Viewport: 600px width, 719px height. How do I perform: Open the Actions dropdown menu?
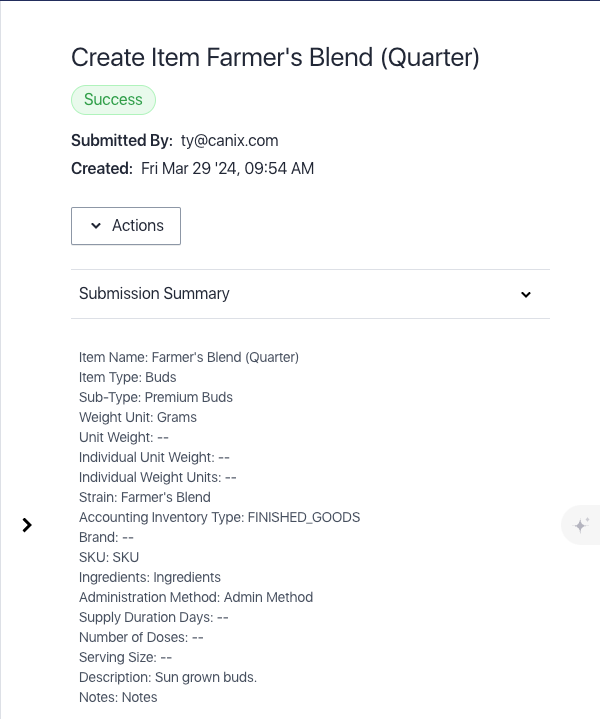[126, 226]
